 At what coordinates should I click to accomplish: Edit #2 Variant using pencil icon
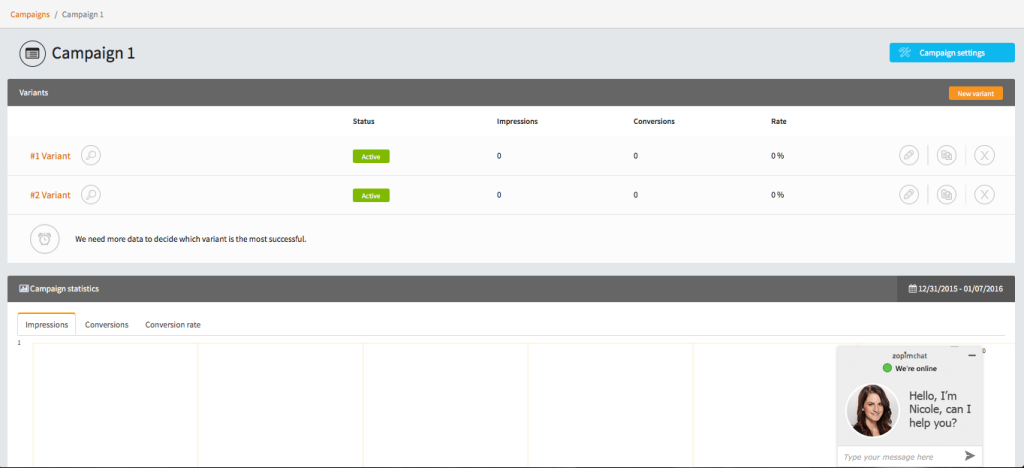[908, 195]
